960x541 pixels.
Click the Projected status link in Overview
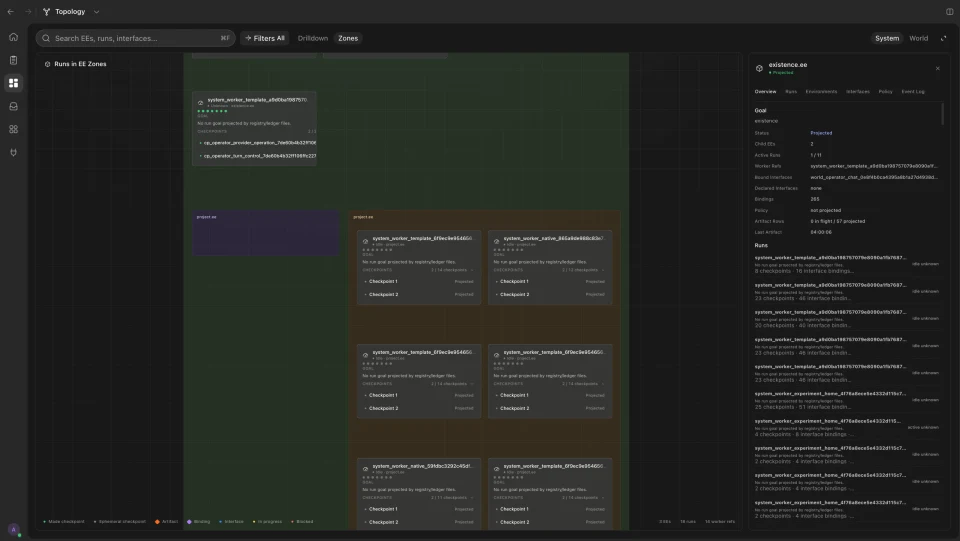[821, 133]
